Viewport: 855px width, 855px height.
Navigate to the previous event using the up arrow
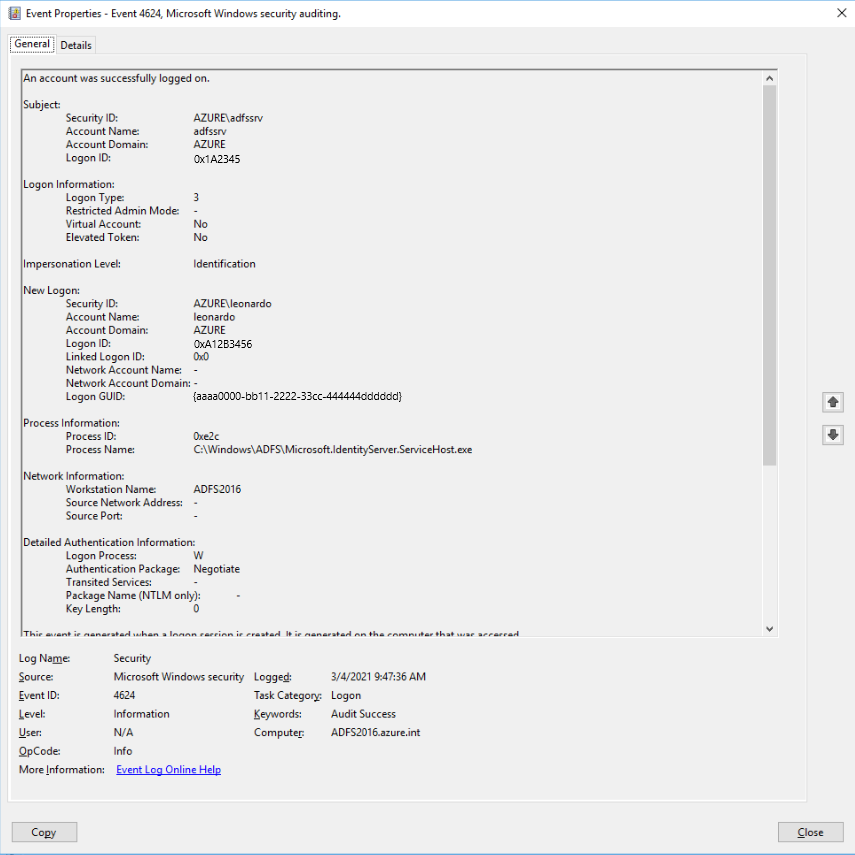pyautogui.click(x=833, y=402)
